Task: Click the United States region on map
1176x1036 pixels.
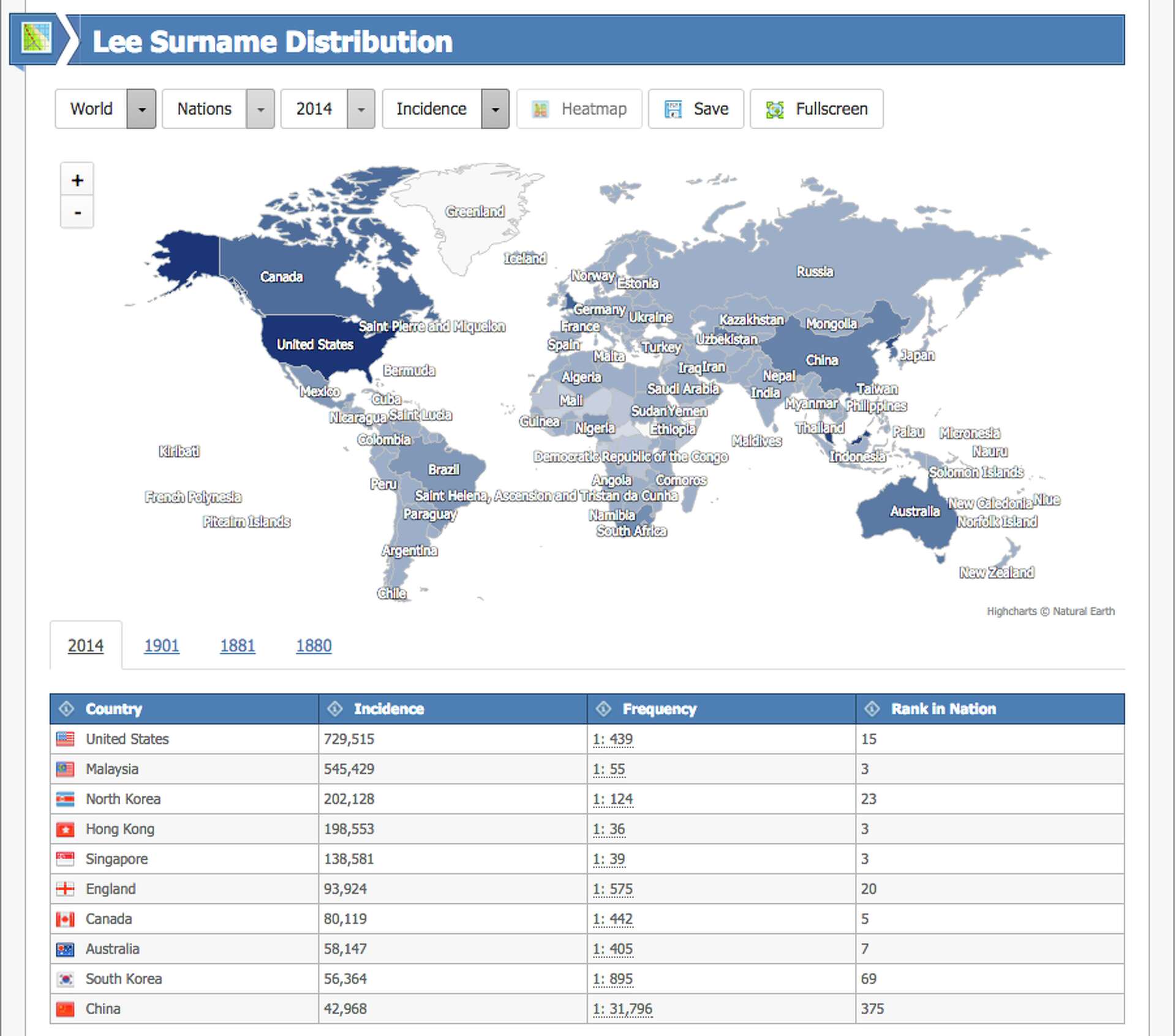Action: (x=315, y=344)
